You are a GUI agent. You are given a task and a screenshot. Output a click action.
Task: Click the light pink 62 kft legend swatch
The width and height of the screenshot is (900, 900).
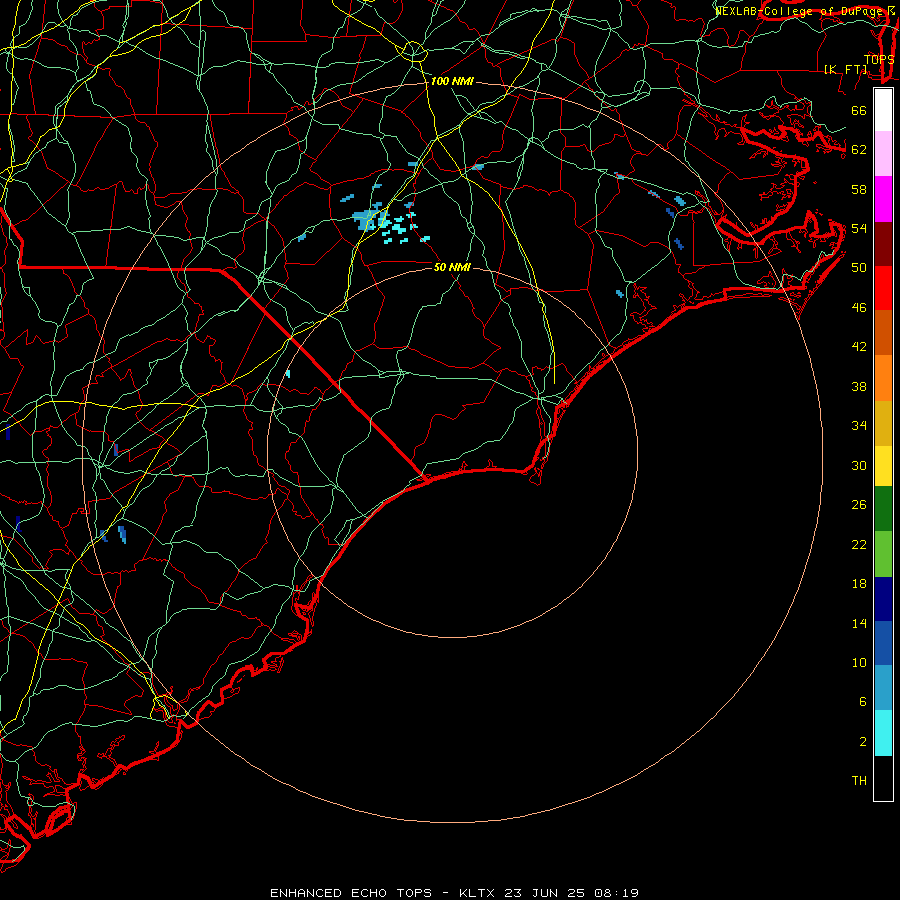pos(883,154)
